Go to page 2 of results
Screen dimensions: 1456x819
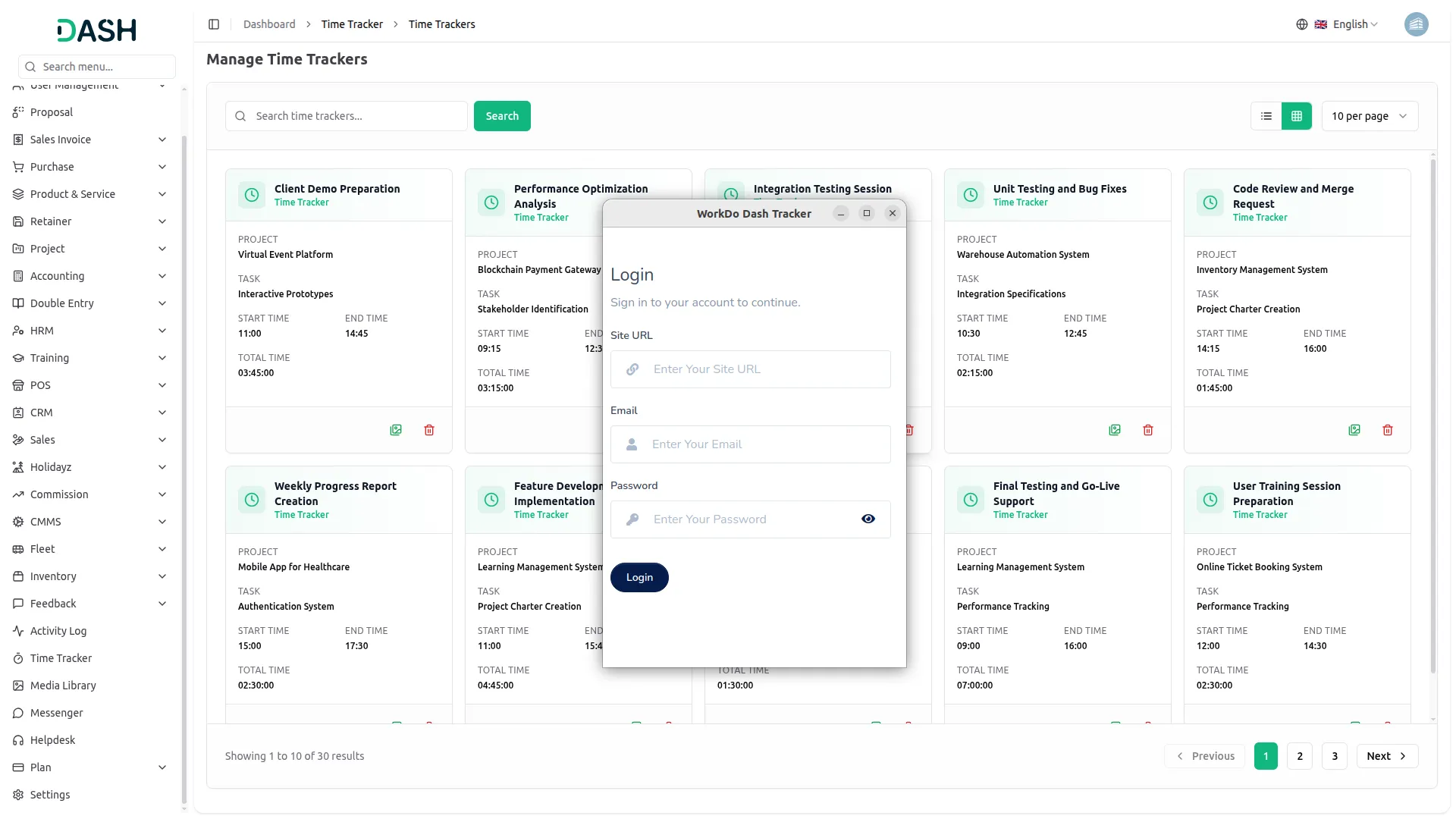point(1300,756)
